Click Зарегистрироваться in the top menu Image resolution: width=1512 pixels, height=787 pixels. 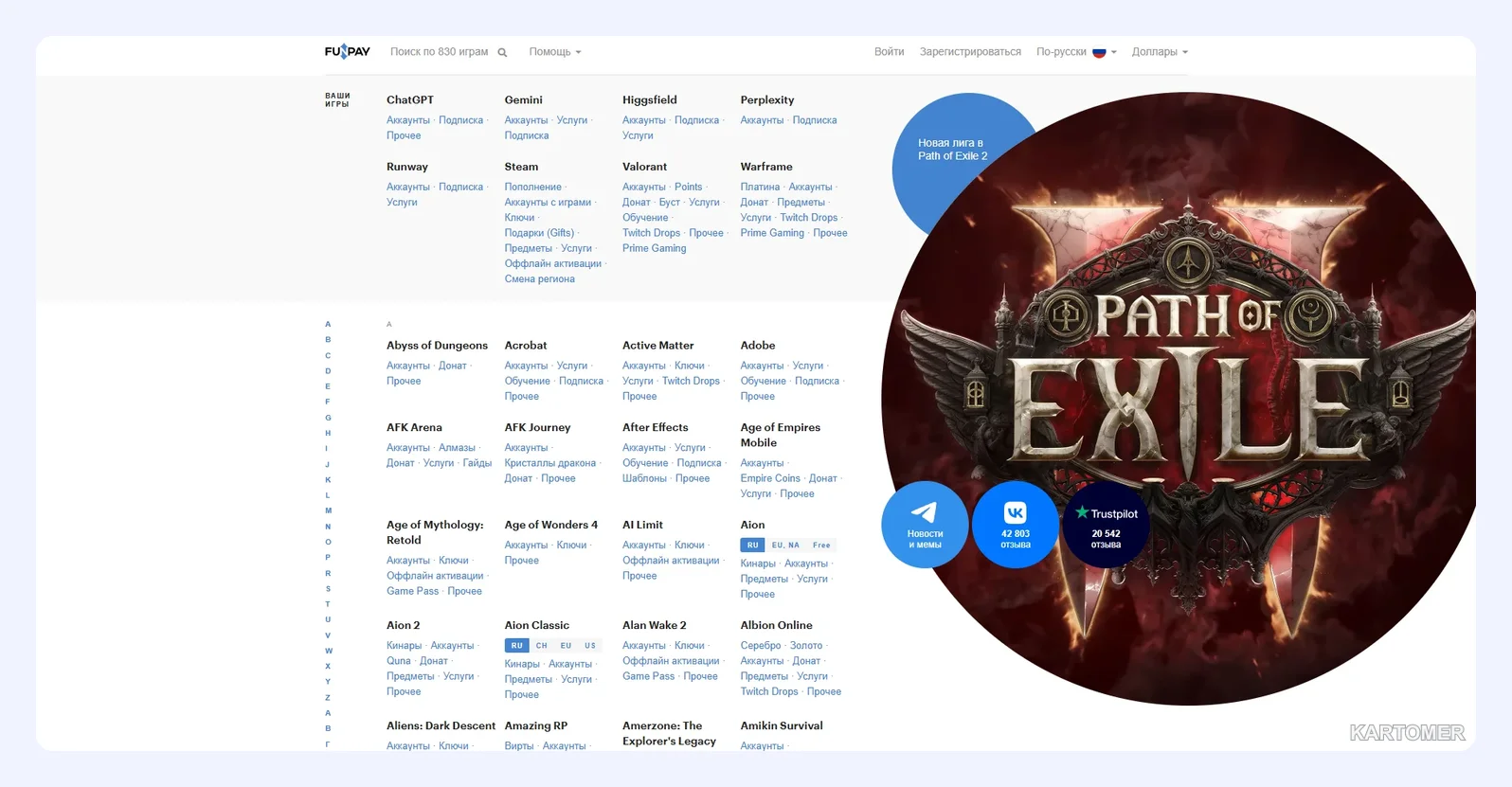pyautogui.click(x=970, y=52)
